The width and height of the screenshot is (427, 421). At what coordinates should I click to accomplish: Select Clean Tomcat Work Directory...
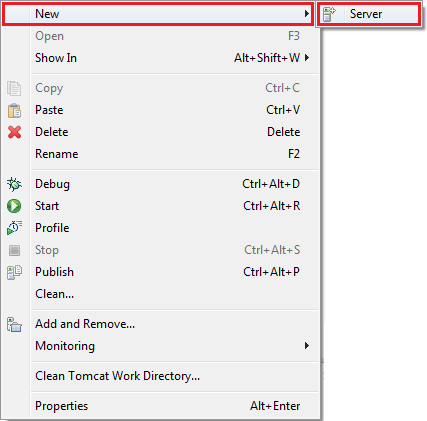[x=160, y=376]
